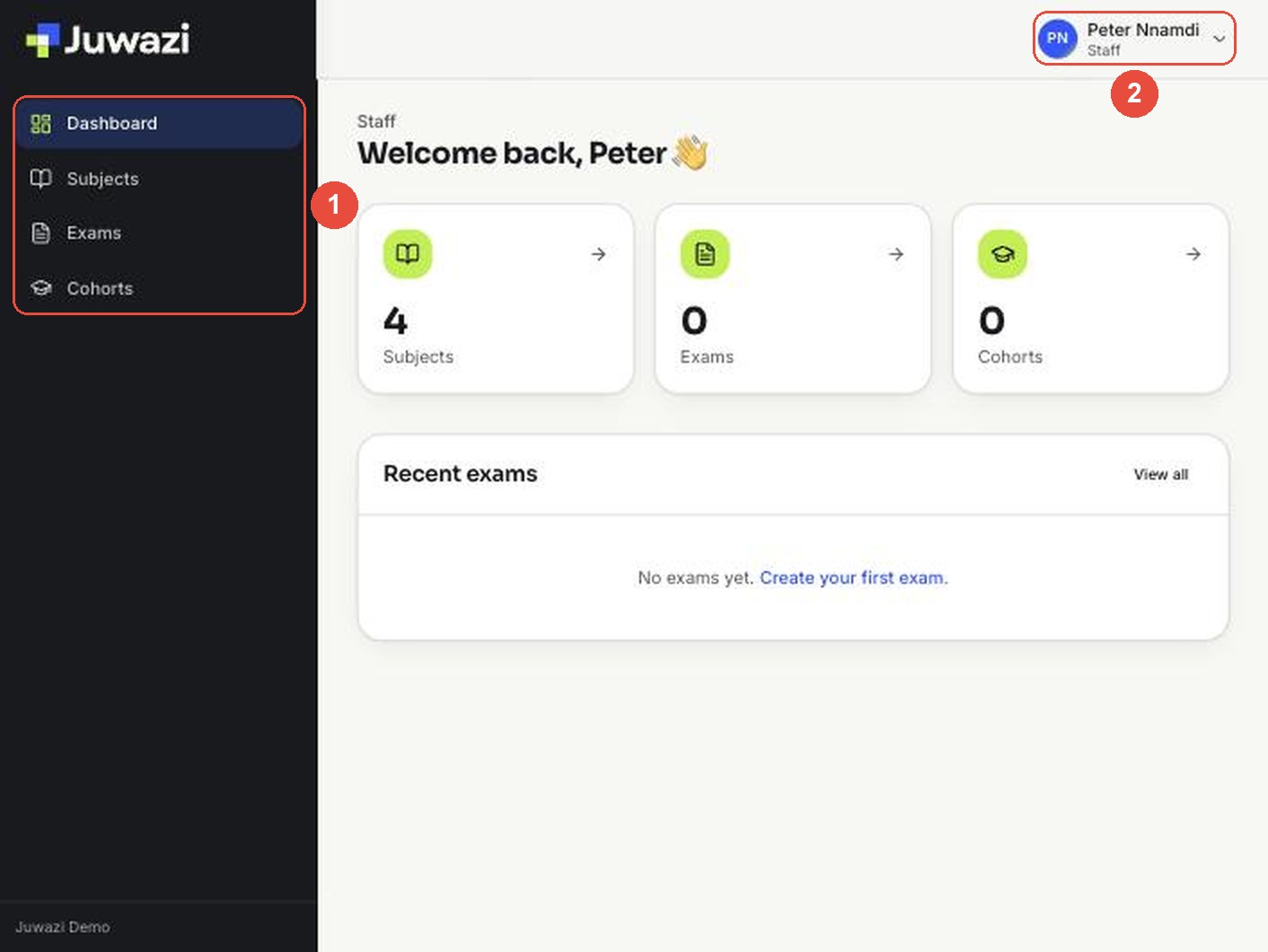Open the Dashboard menu item

[159, 124]
